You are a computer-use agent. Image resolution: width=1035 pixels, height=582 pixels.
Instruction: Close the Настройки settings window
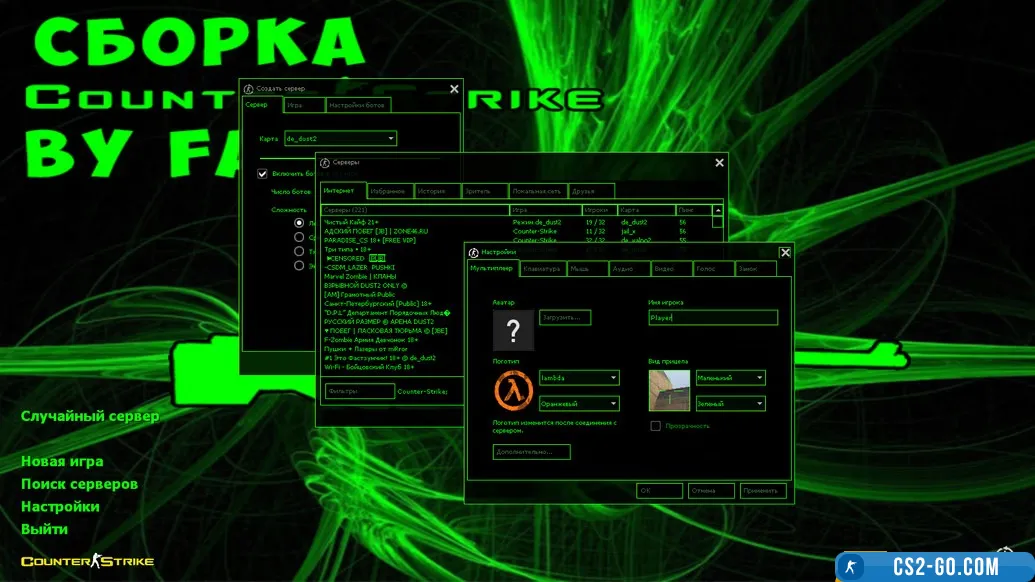pos(785,253)
